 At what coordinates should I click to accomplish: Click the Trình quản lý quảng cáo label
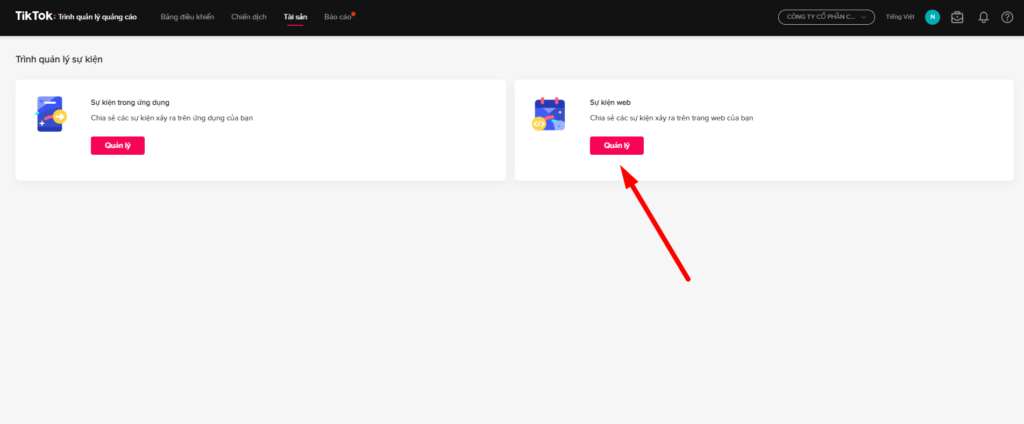(x=100, y=17)
